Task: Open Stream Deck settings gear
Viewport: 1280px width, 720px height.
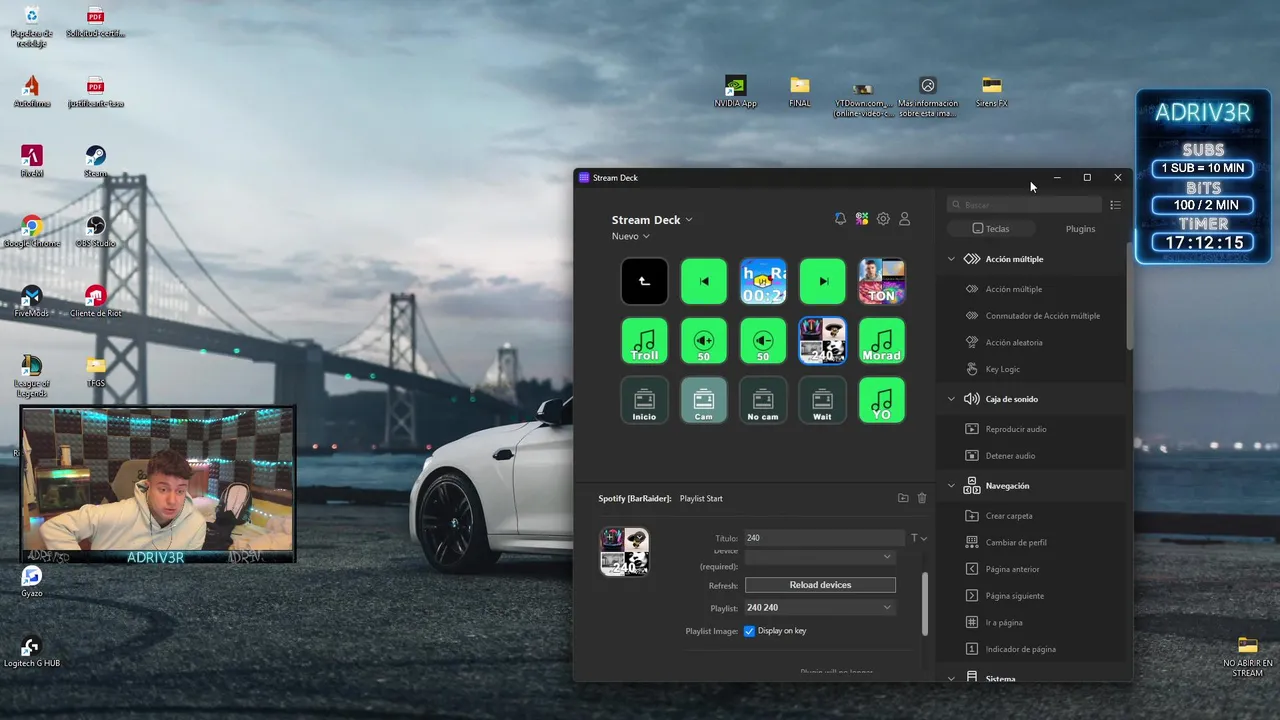Action: 883,219
